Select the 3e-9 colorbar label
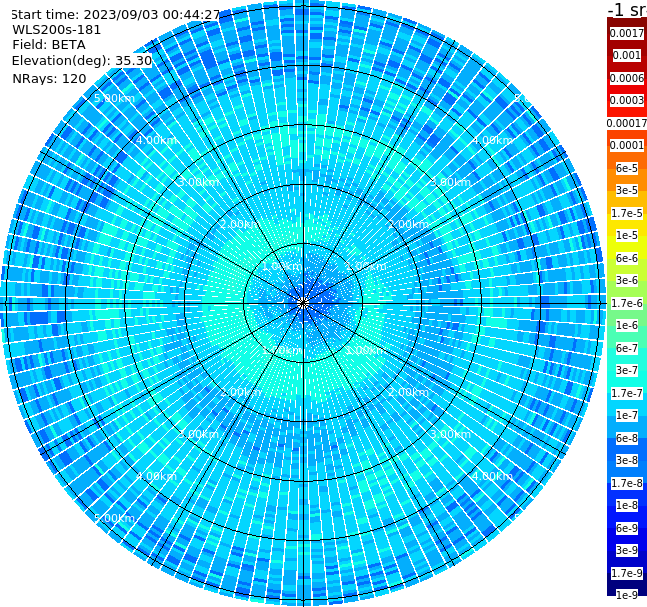 coord(627,550)
